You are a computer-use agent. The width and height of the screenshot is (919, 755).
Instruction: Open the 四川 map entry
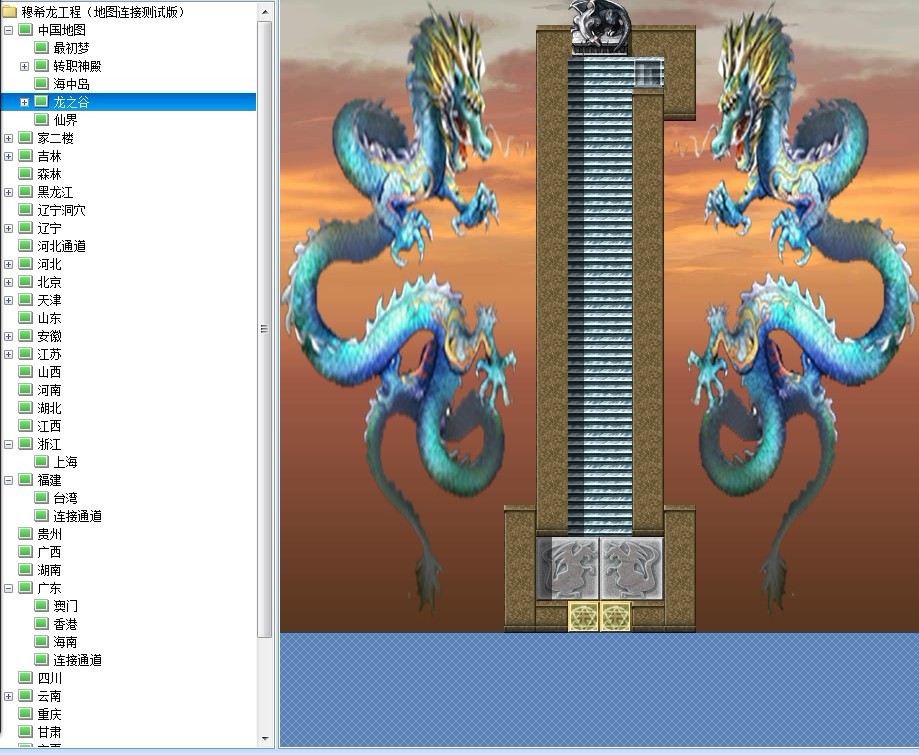(50, 678)
